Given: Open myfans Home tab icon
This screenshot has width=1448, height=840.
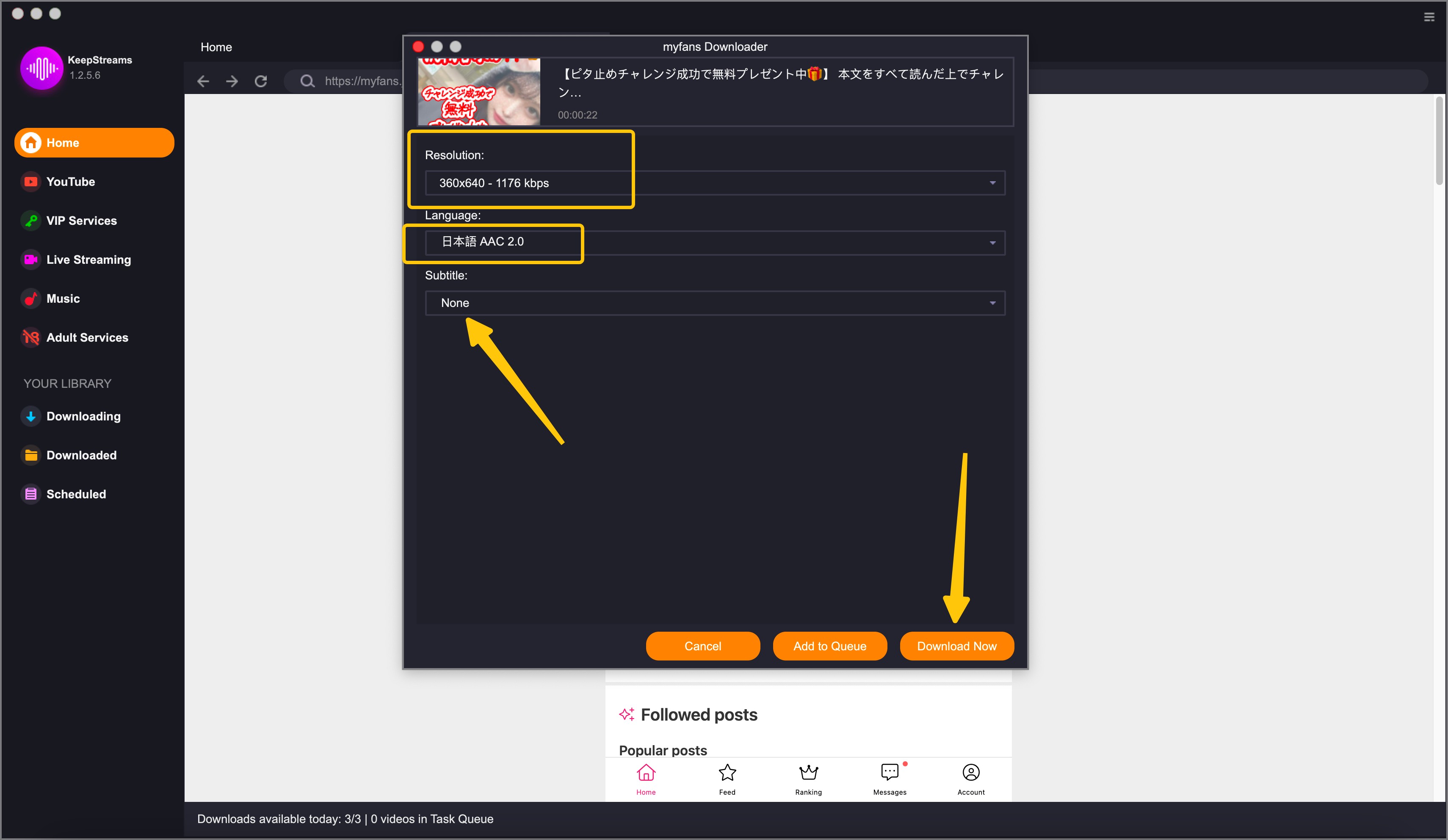Looking at the screenshot, I should [x=646, y=773].
